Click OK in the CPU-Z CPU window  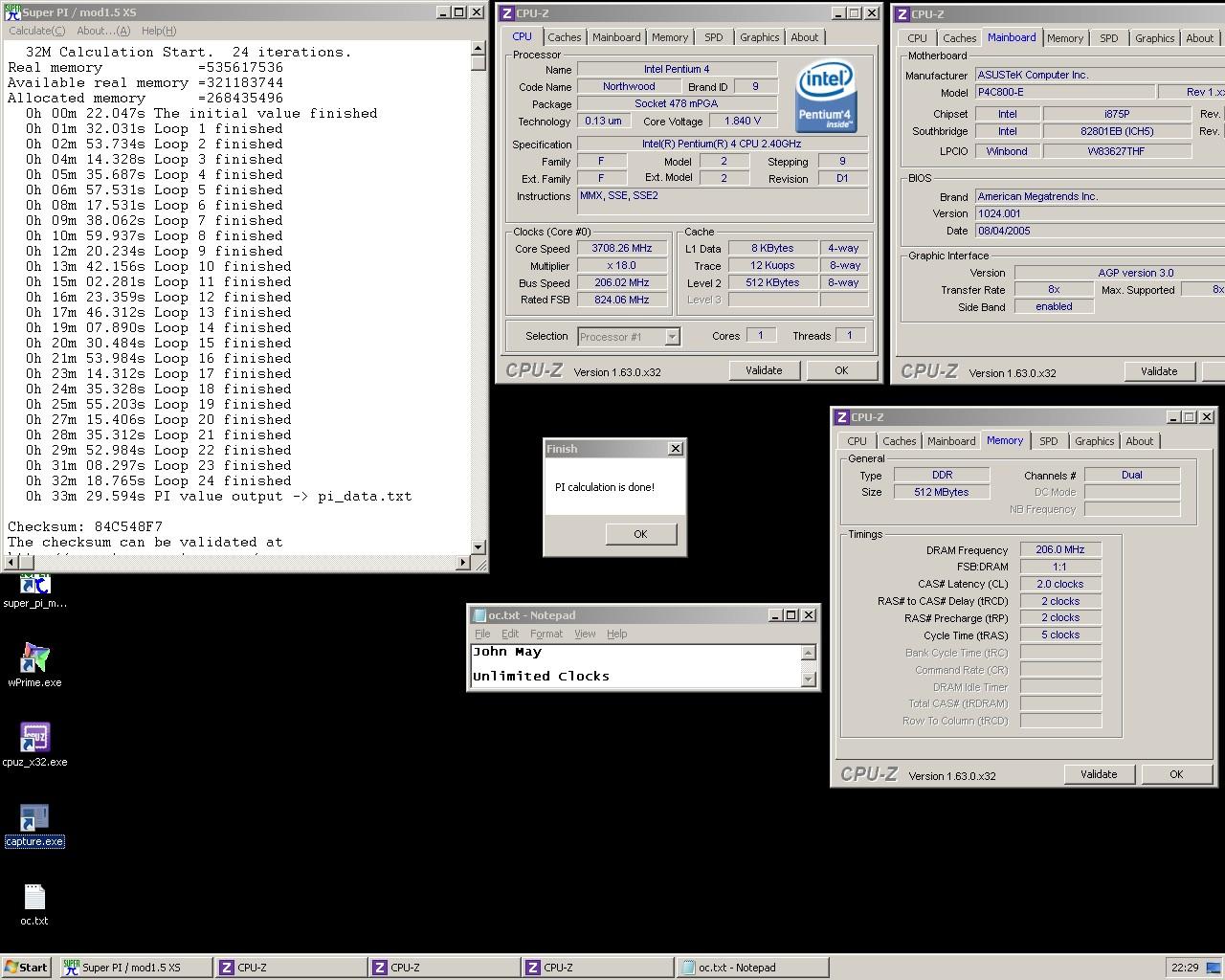tap(841, 370)
